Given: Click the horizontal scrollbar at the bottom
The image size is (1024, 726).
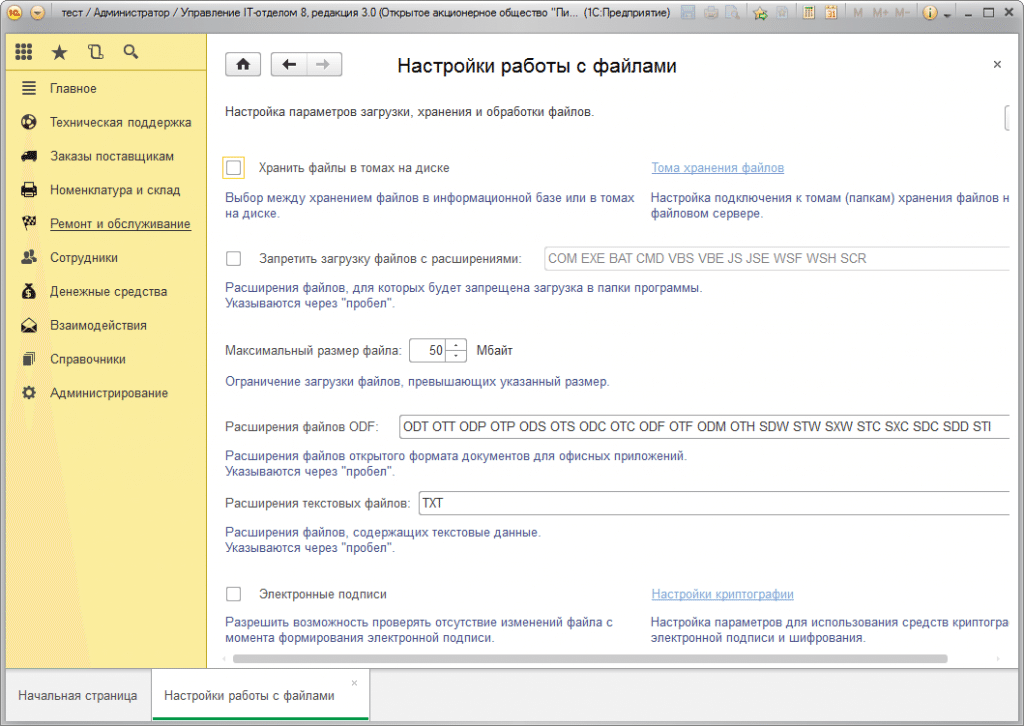Looking at the screenshot, I should 590,659.
